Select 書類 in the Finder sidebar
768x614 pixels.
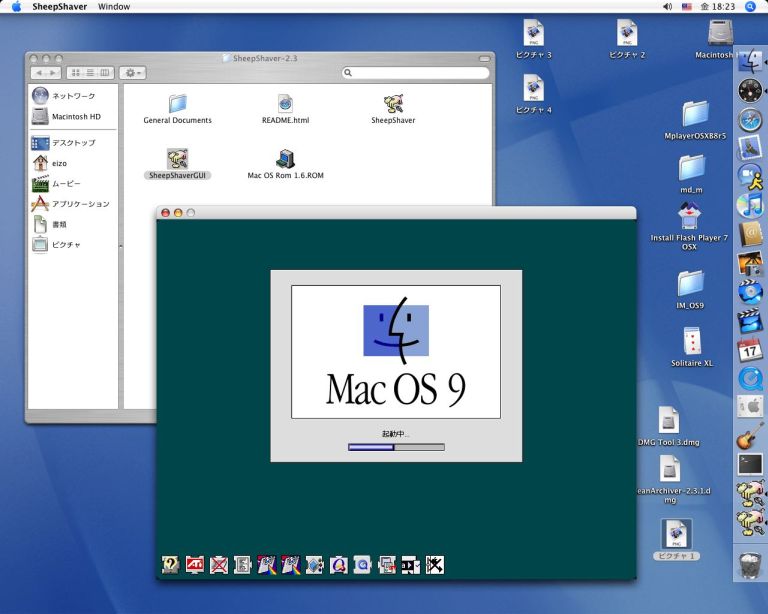(72, 224)
